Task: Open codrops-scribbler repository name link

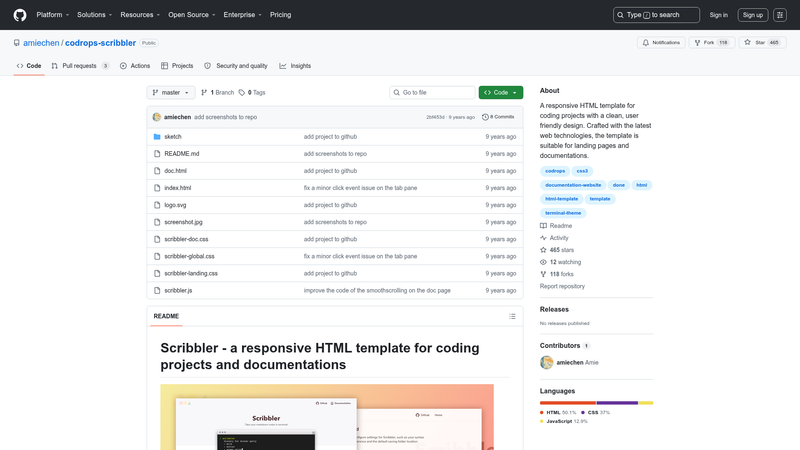Action: (x=101, y=43)
